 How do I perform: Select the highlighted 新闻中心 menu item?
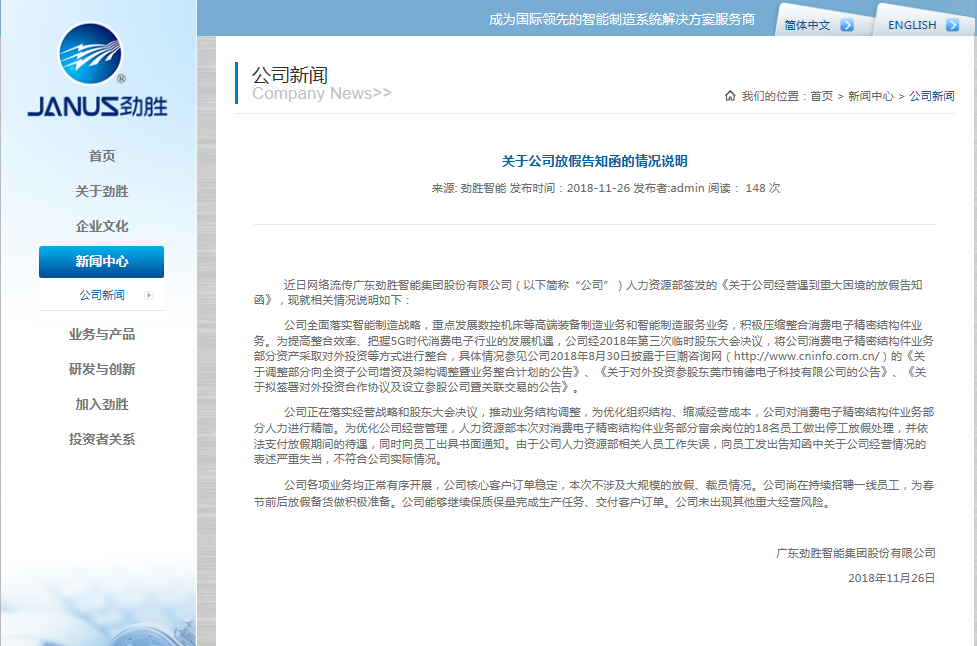coord(101,262)
